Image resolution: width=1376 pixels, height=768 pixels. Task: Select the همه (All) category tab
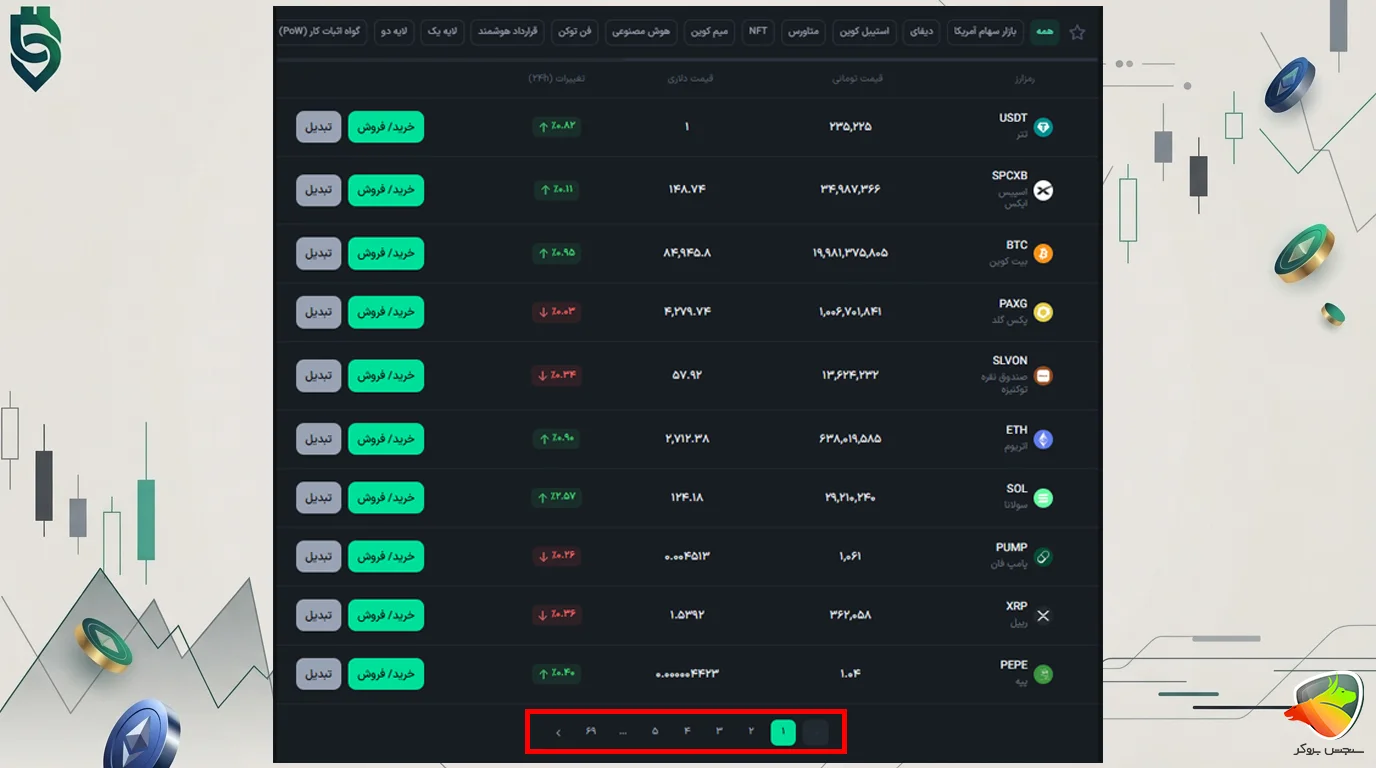pyautogui.click(x=1045, y=32)
